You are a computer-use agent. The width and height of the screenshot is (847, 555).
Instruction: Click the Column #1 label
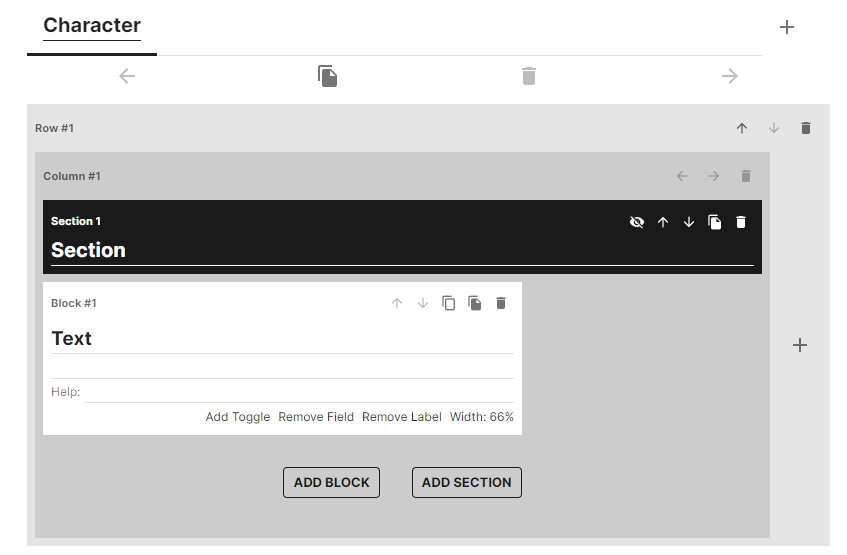click(x=72, y=177)
